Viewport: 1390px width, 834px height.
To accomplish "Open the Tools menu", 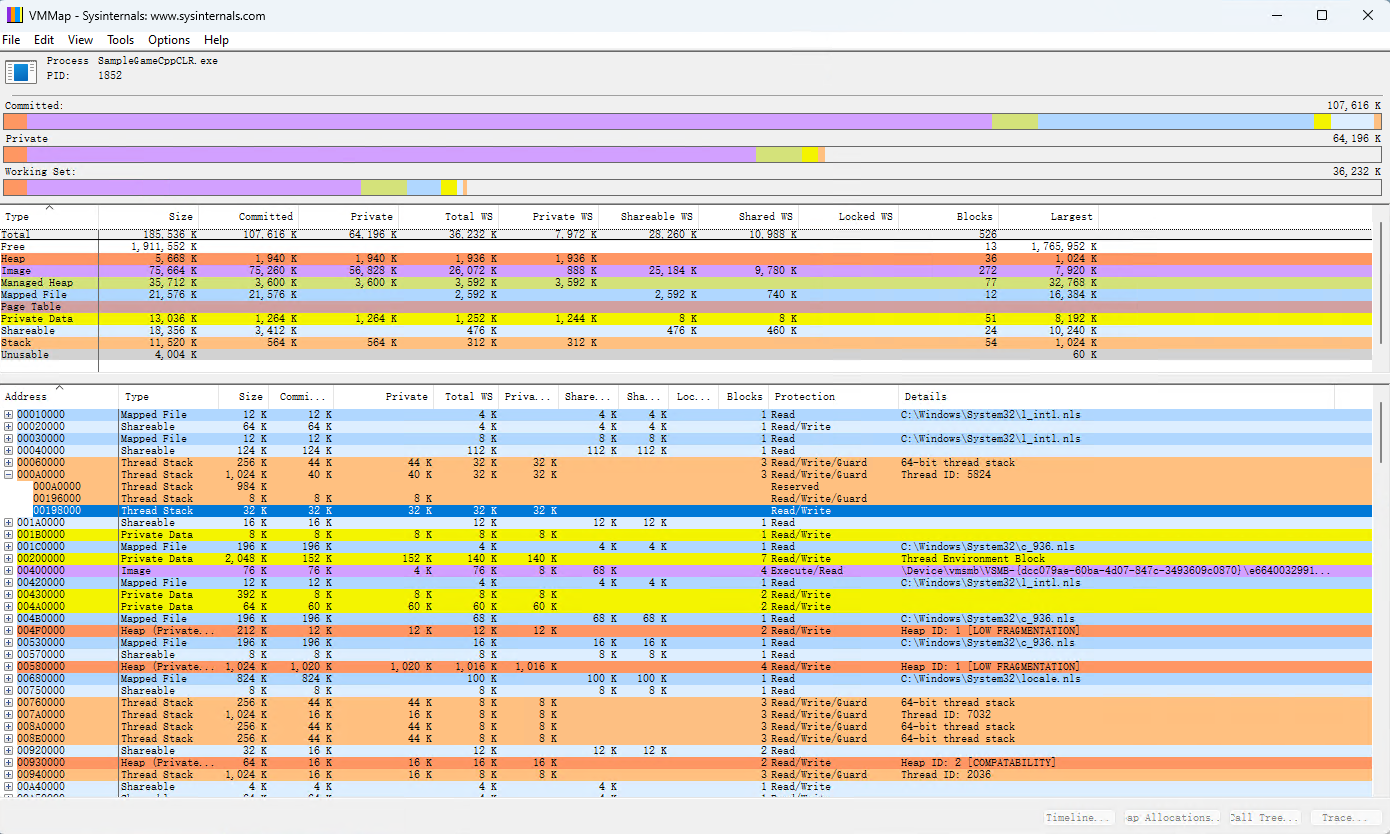I will pos(120,40).
